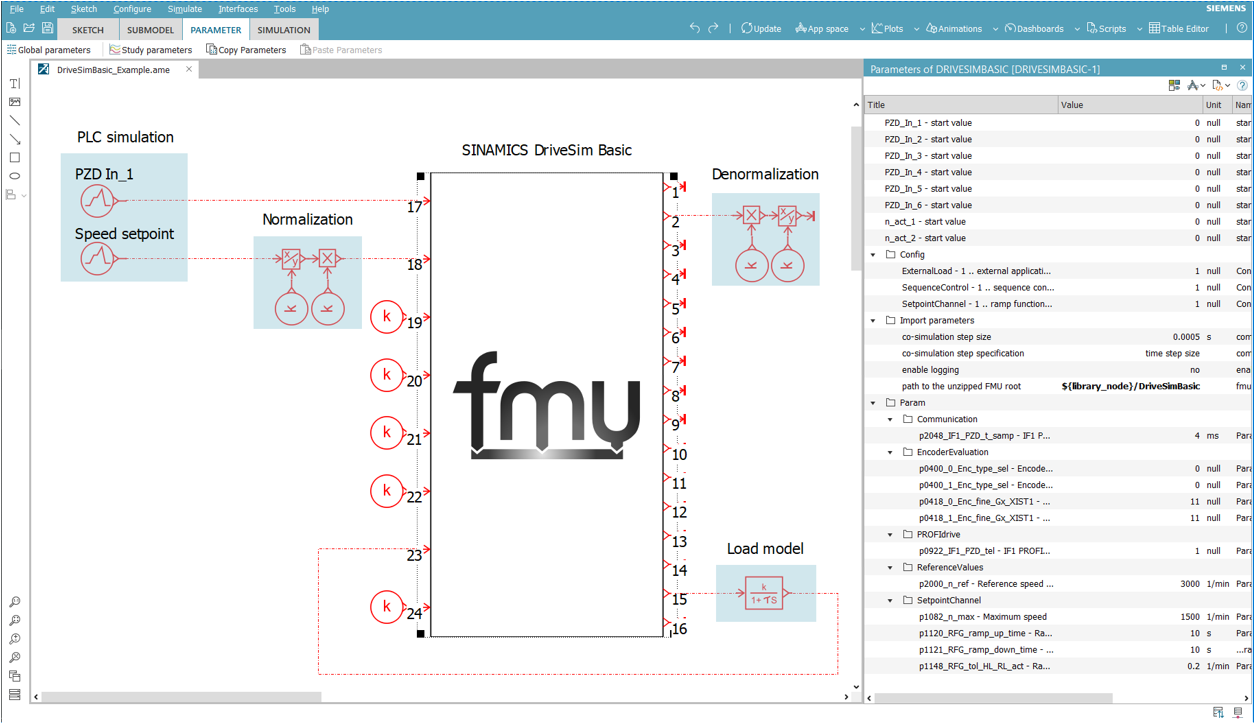Select the plain line drawing tool
Screen dimensions: 1254x723
(x=15, y=121)
